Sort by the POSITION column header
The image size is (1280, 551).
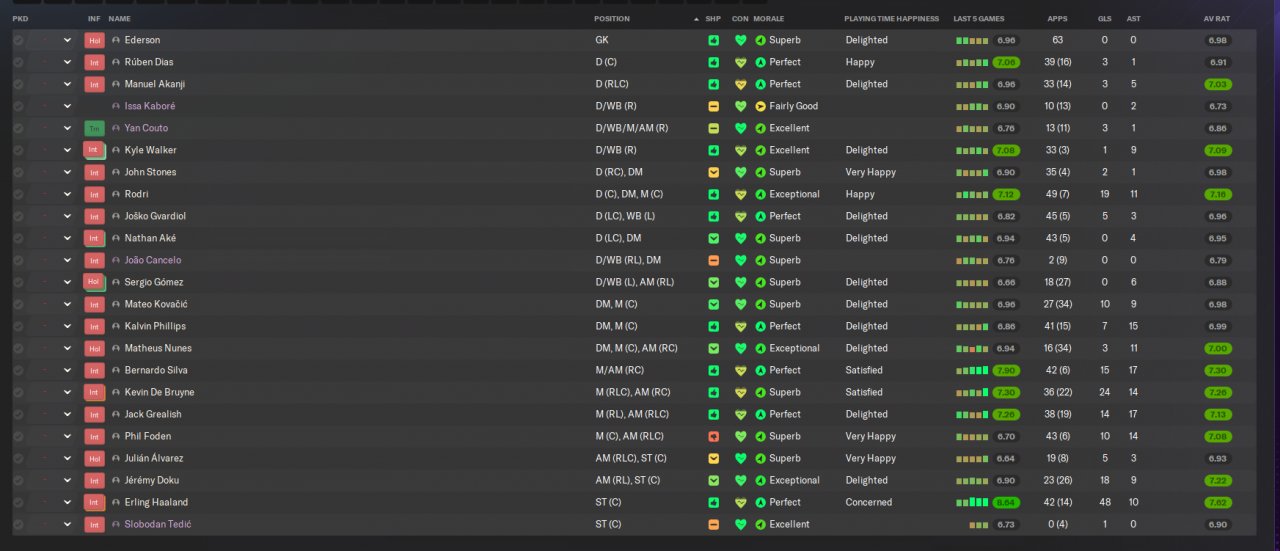[612, 19]
